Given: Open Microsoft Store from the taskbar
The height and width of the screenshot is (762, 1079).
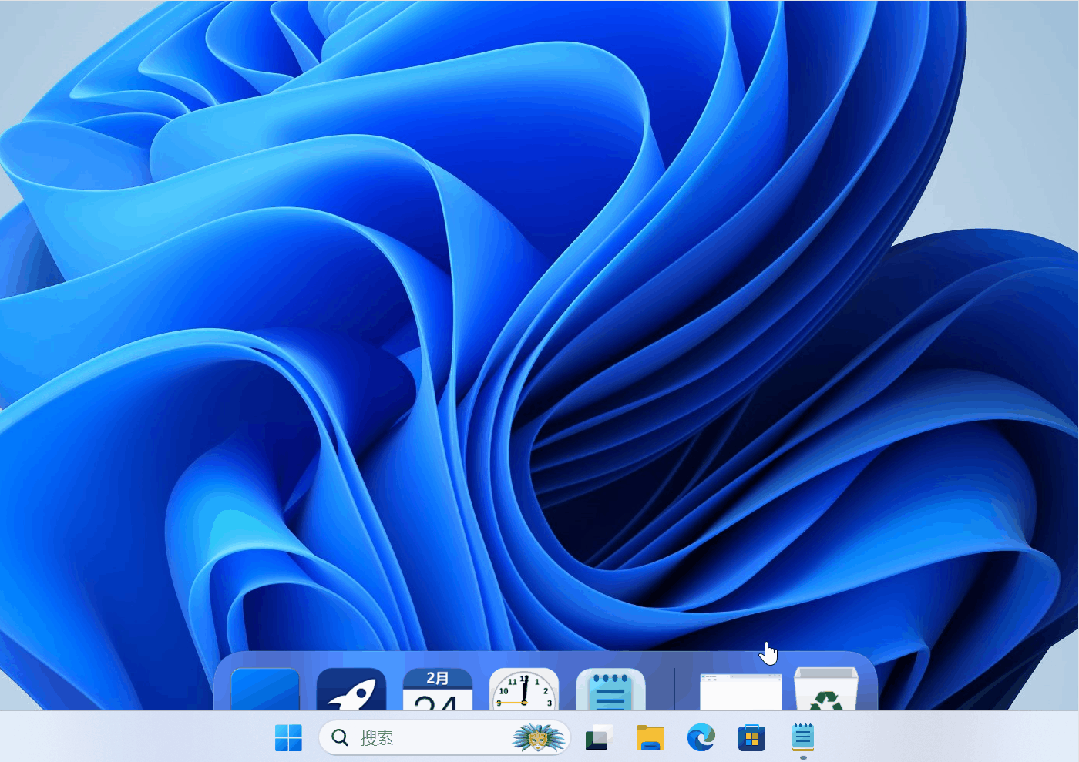Looking at the screenshot, I should coord(751,738).
